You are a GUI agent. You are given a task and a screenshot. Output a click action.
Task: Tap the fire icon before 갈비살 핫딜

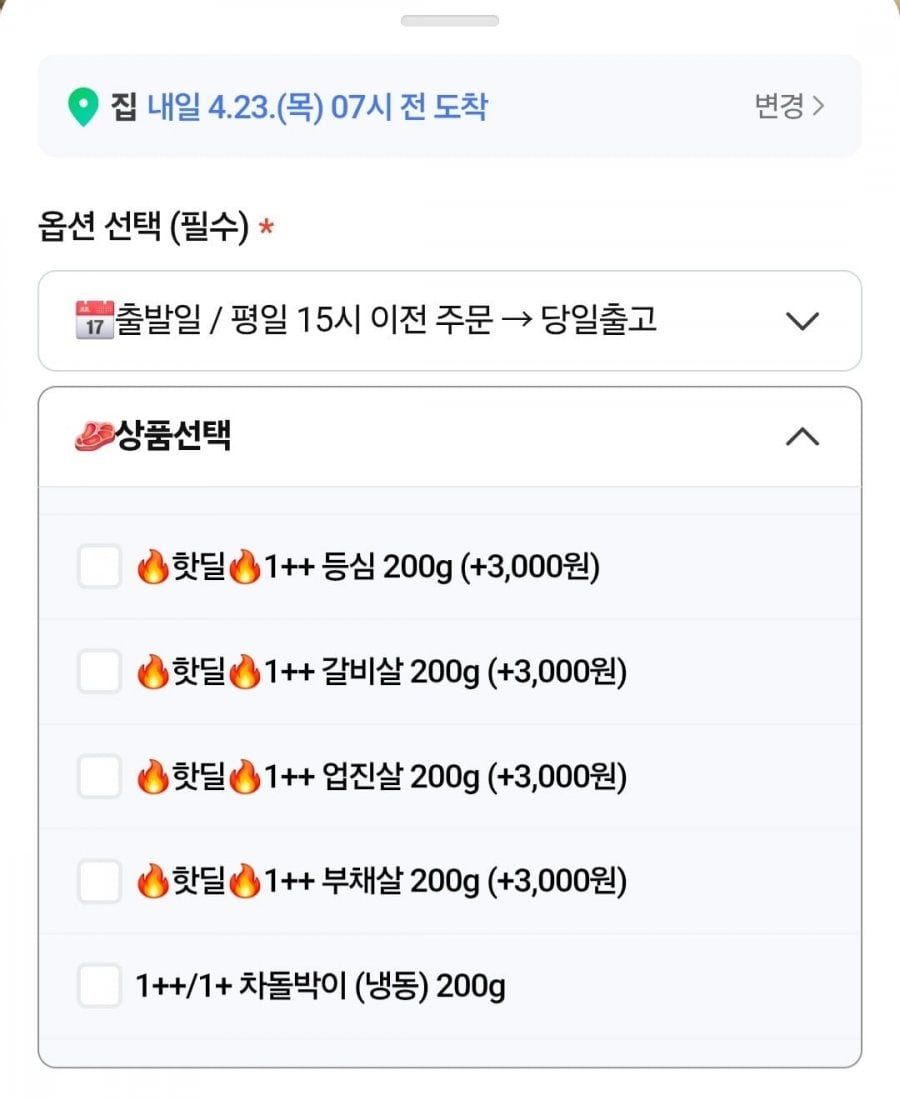pyautogui.click(x=153, y=673)
